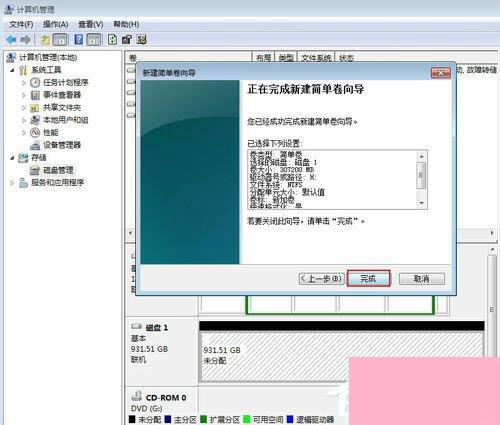
Task: Open the 操作(A) menu
Action: (56, 24)
